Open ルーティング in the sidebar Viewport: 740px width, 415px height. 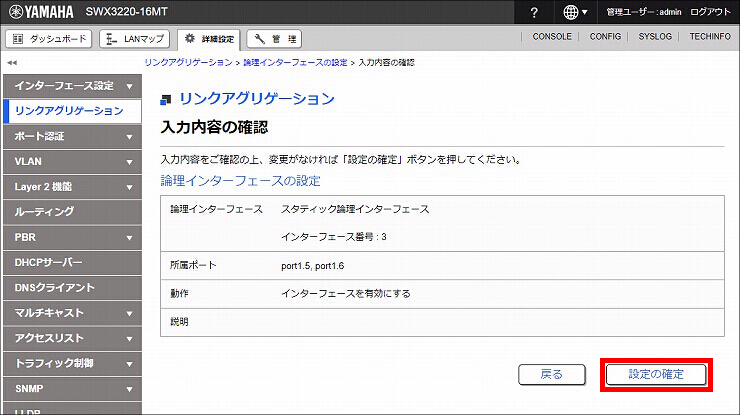pyautogui.click(x=72, y=212)
